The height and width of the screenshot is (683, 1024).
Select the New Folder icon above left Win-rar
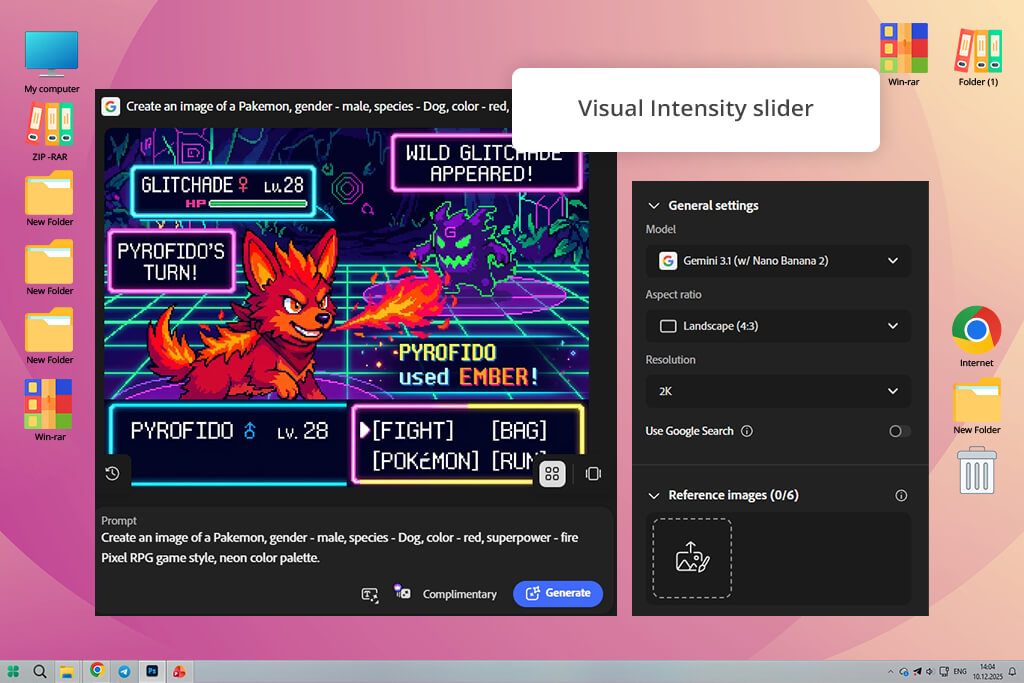(50, 337)
